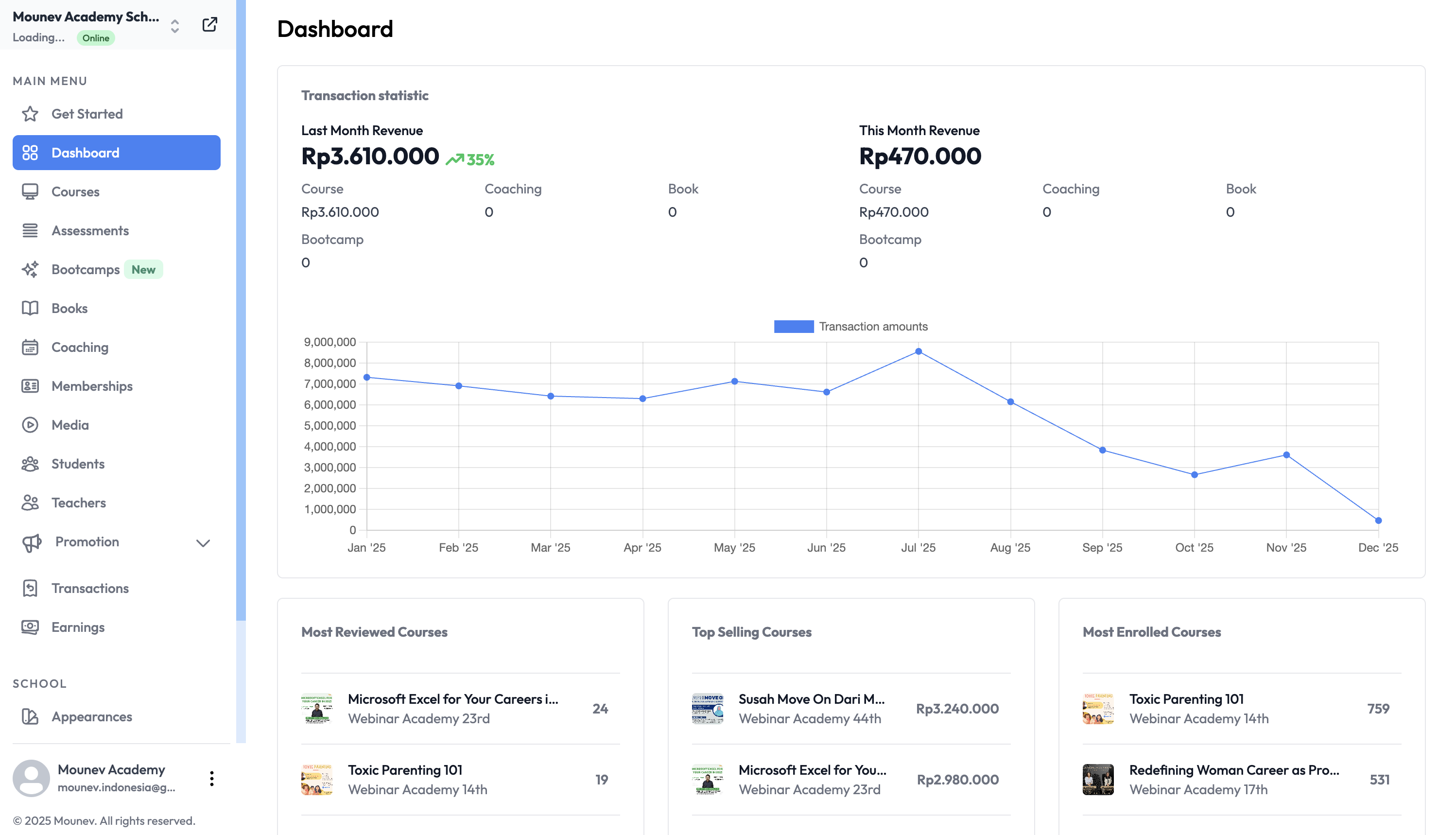1456x835 pixels.
Task: Click the Jul '25 peak chart point
Action: click(918, 351)
